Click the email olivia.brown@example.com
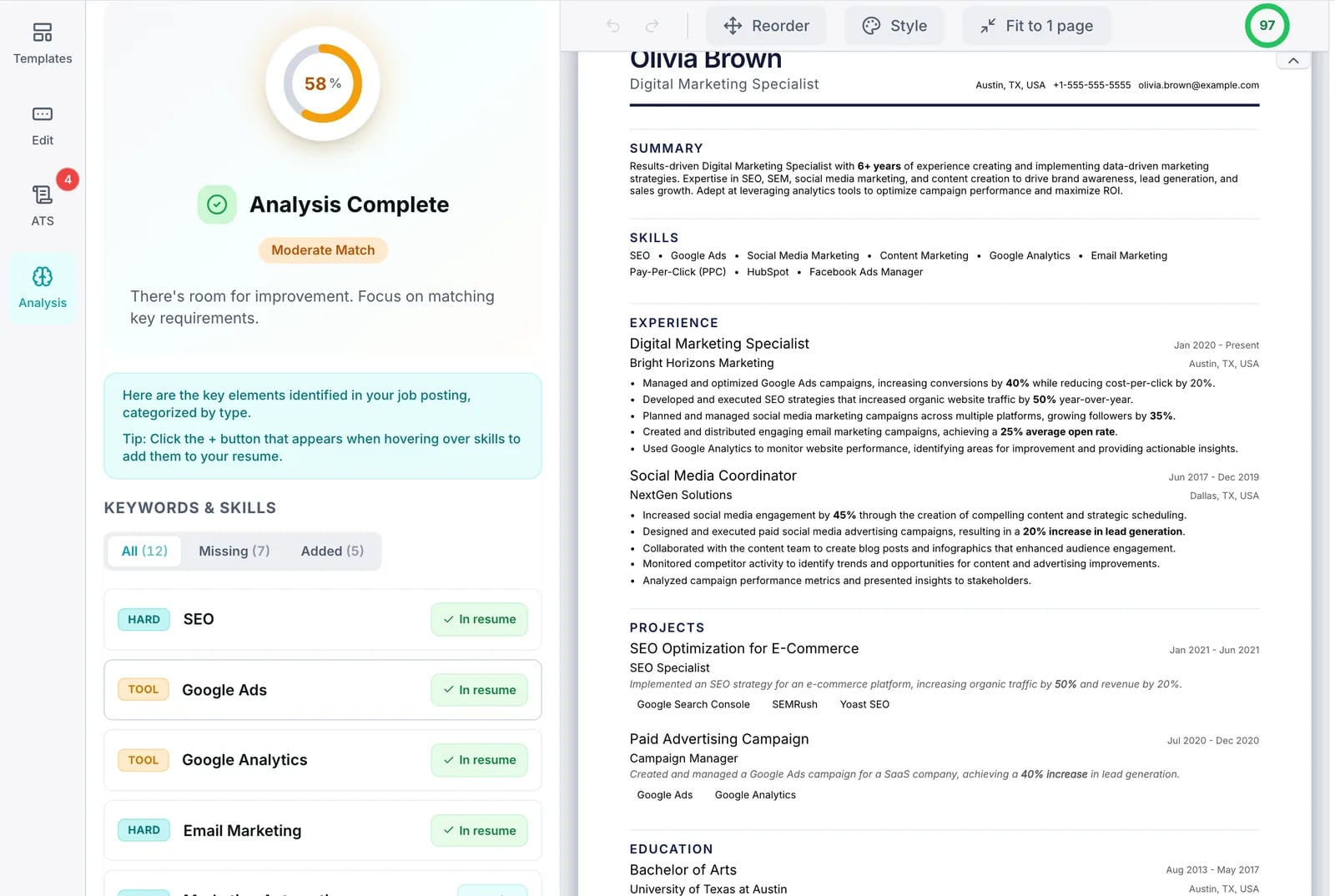This screenshot has width=1335, height=896. click(x=1198, y=85)
